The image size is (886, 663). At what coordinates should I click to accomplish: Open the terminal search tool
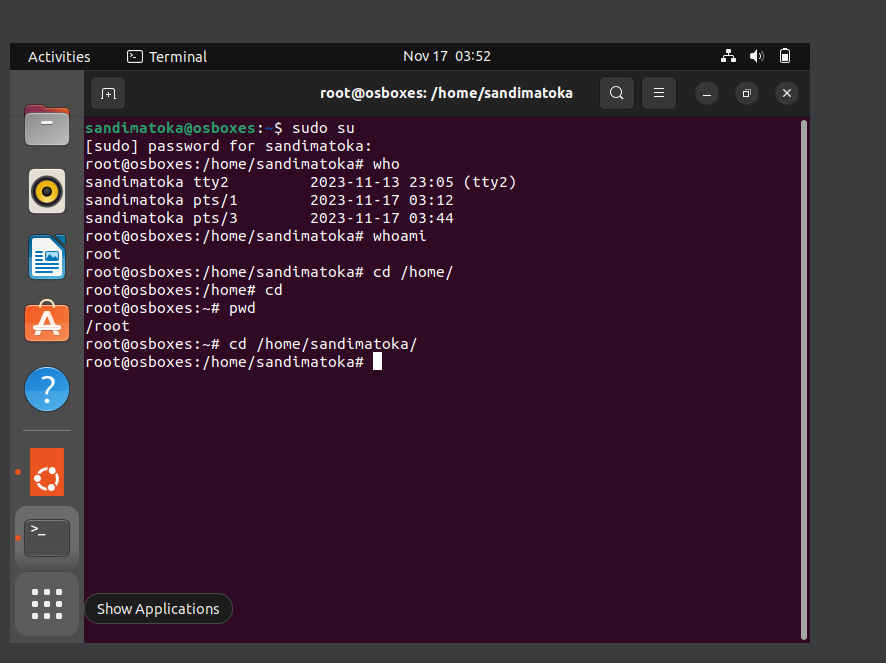(616, 93)
